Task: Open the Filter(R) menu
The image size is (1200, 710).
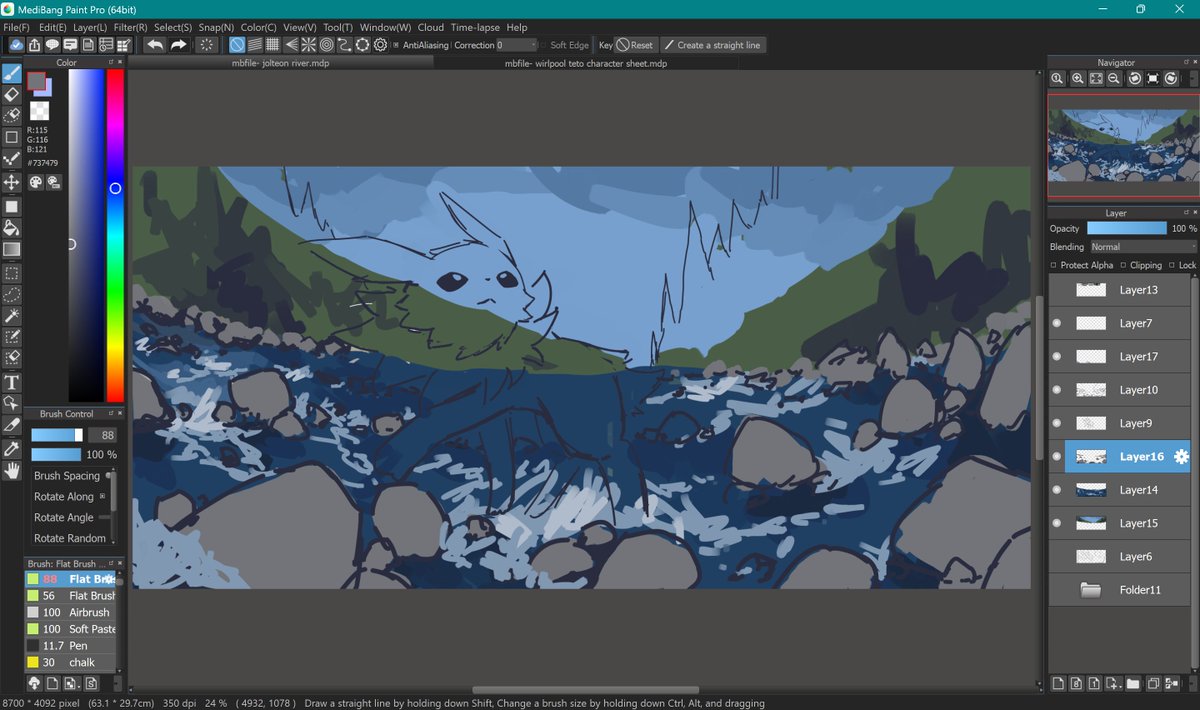Action: [131, 27]
